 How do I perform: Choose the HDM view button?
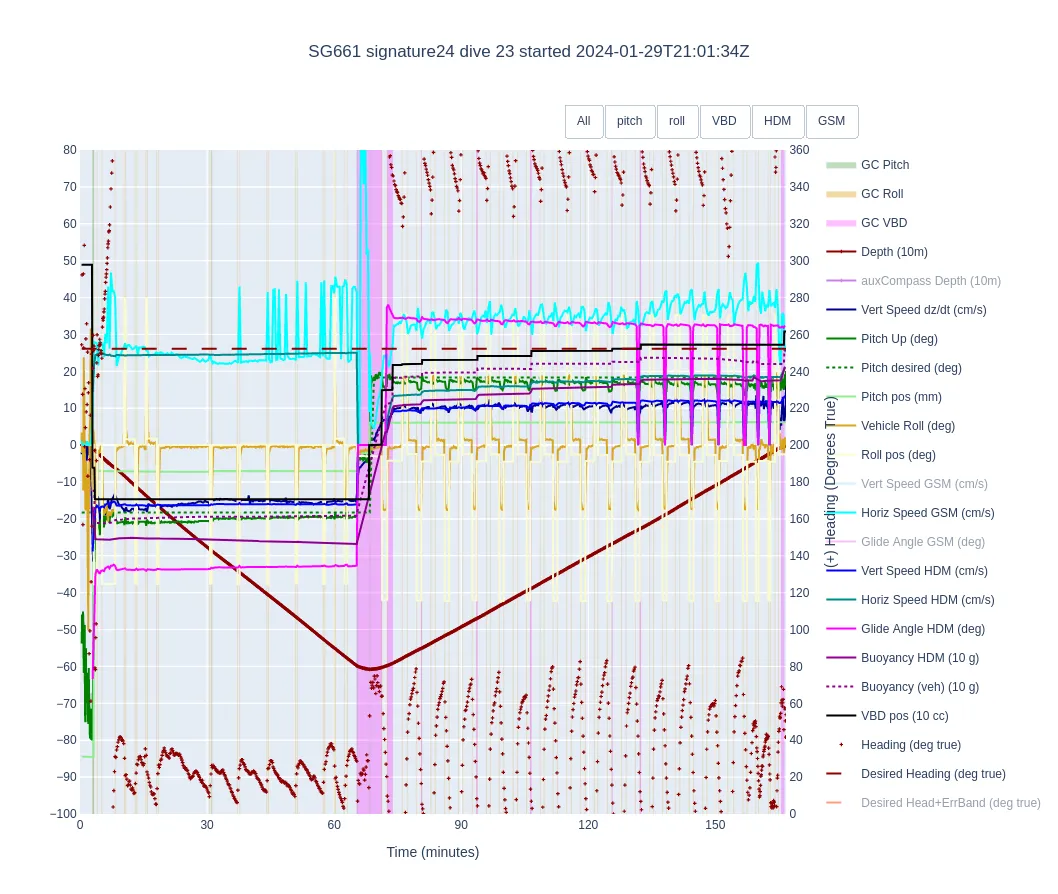click(777, 121)
